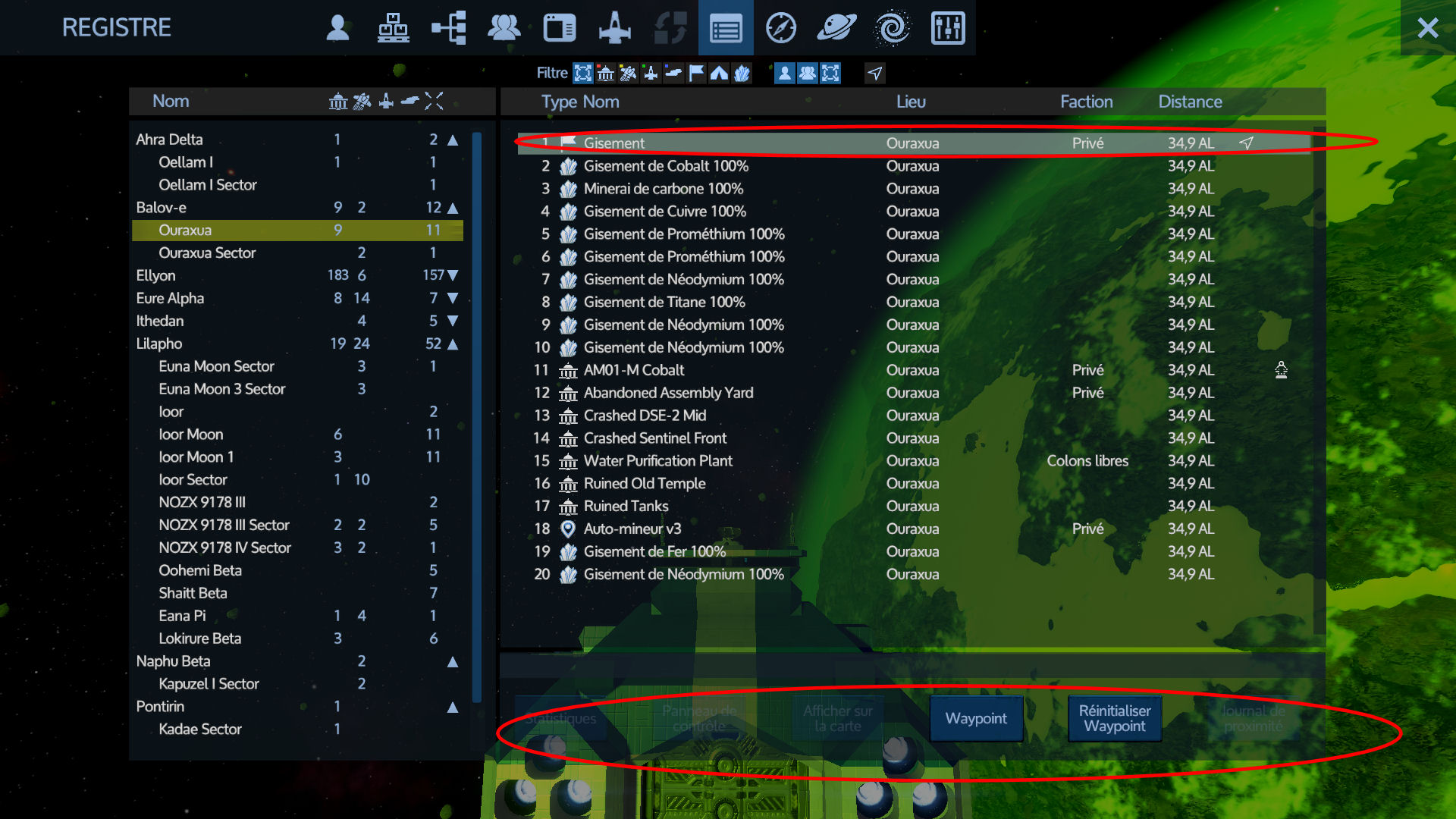Toggle the show-all ownership filter after group icon
The width and height of the screenshot is (1456, 819).
click(830, 73)
